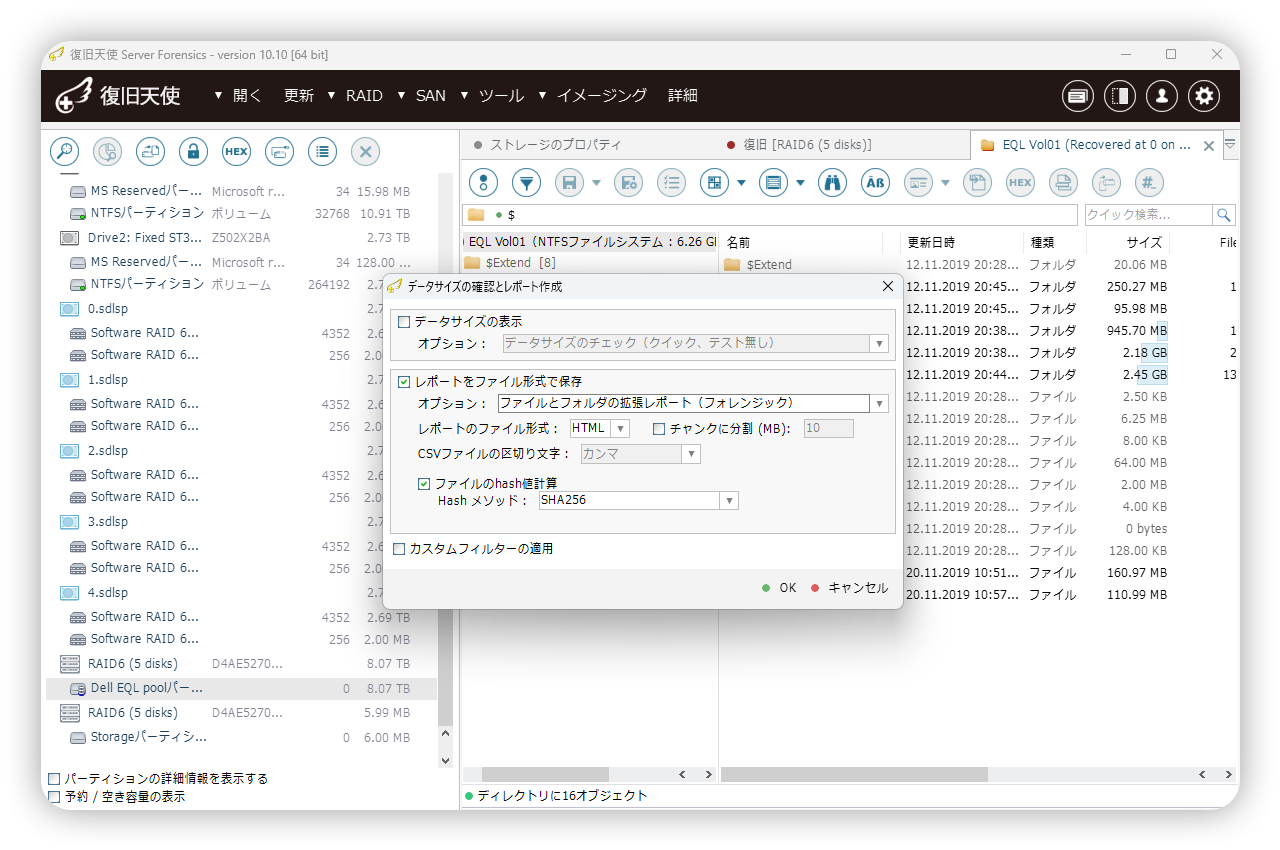Click the storage properties card icon

click(x=279, y=152)
